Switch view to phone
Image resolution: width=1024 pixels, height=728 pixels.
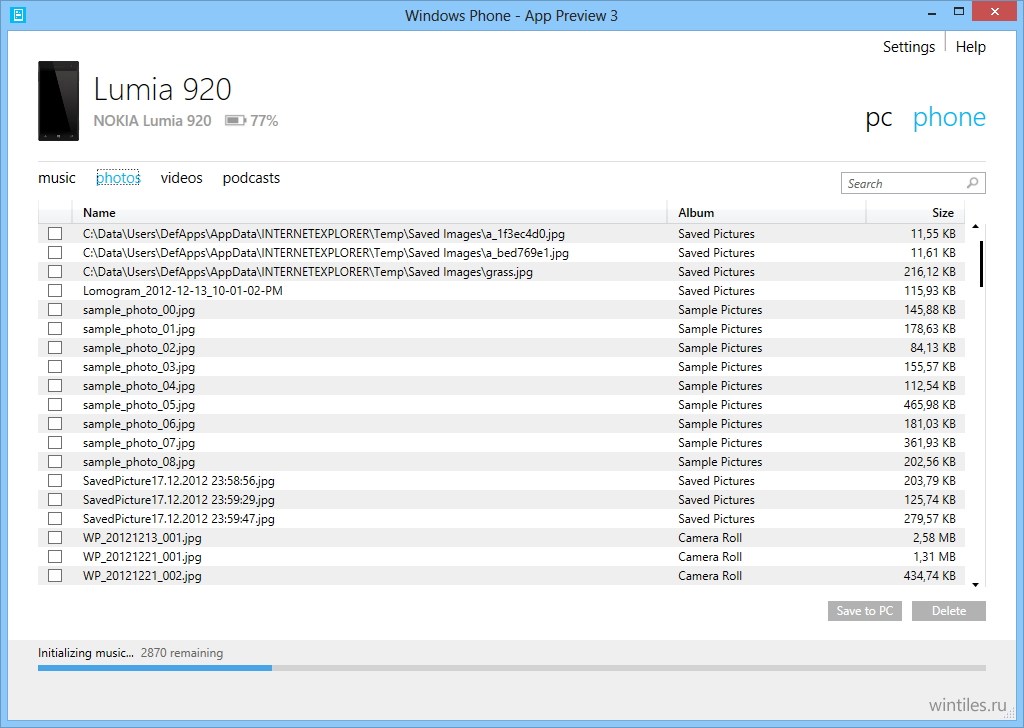[x=949, y=118]
